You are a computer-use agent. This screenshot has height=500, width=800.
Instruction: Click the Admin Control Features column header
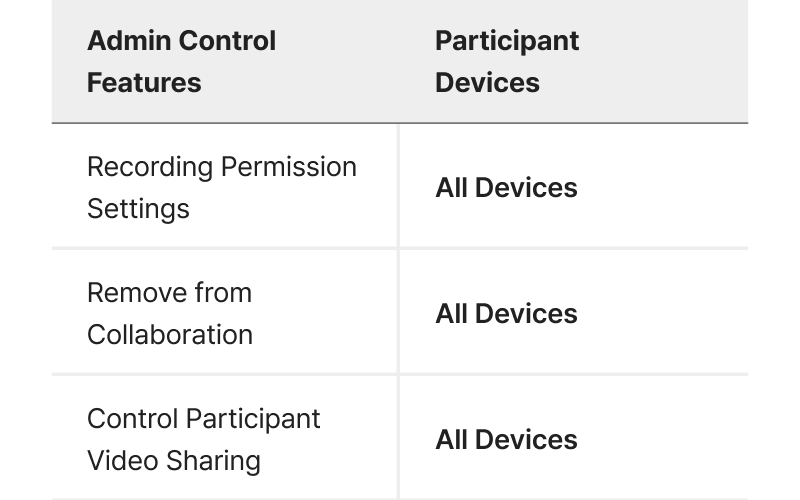[x=181, y=62]
